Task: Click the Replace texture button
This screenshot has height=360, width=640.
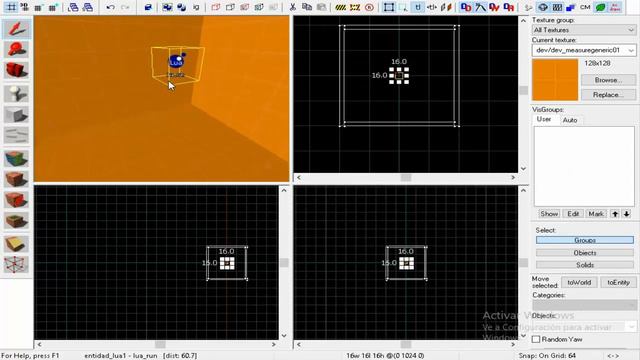Action: point(608,95)
